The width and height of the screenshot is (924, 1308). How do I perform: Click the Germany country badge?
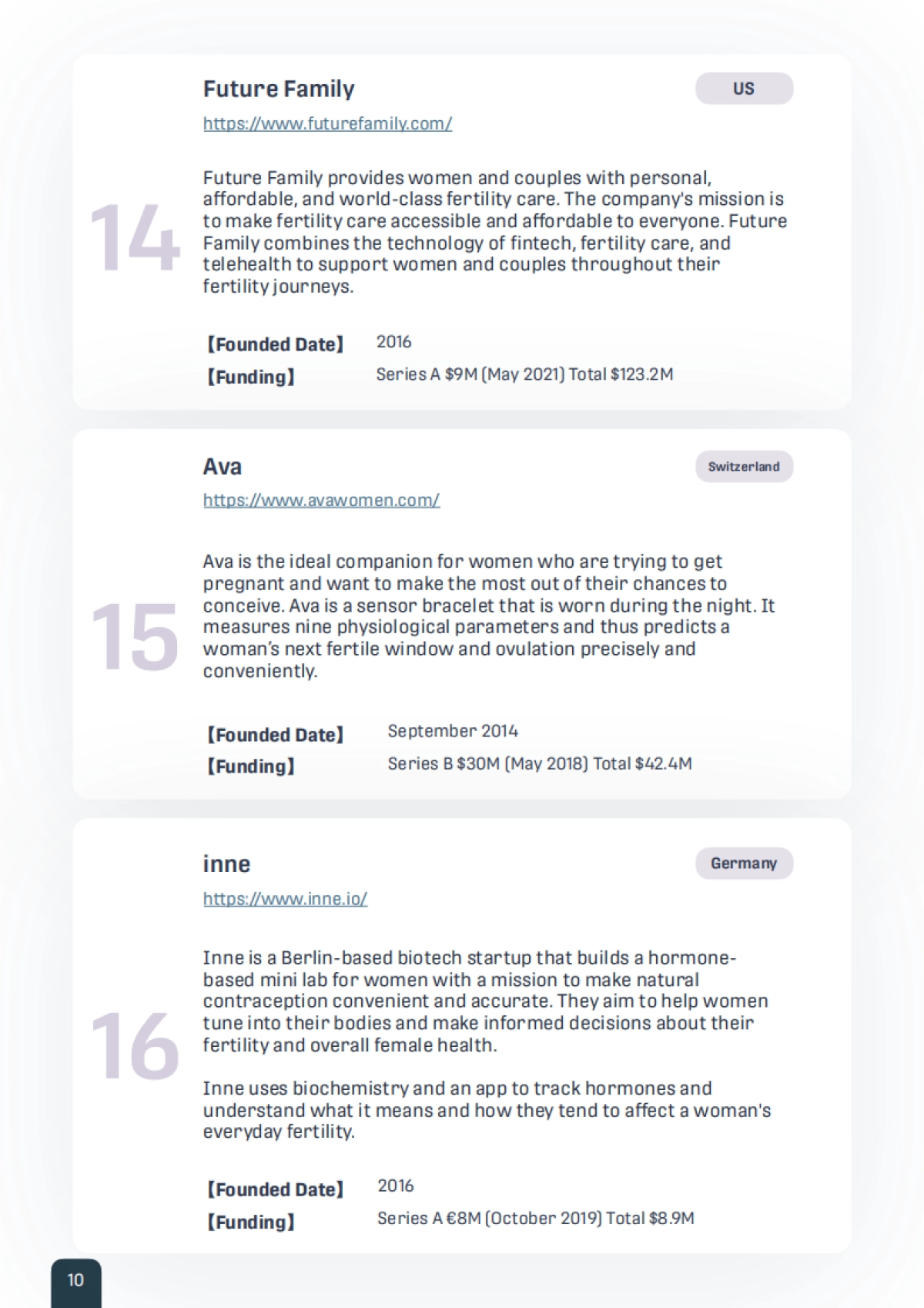(x=744, y=864)
